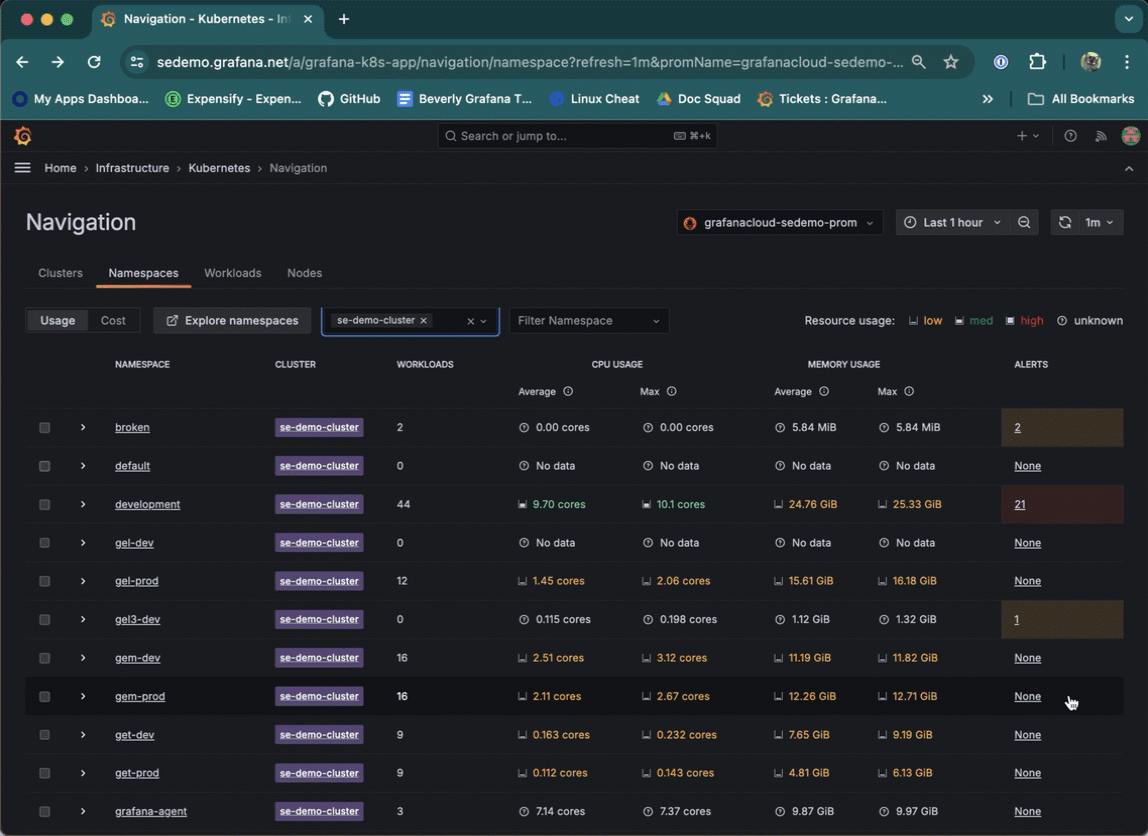Remove the se-demo-cluster filter chip
Image resolution: width=1148 pixels, height=836 pixels.
tap(424, 321)
